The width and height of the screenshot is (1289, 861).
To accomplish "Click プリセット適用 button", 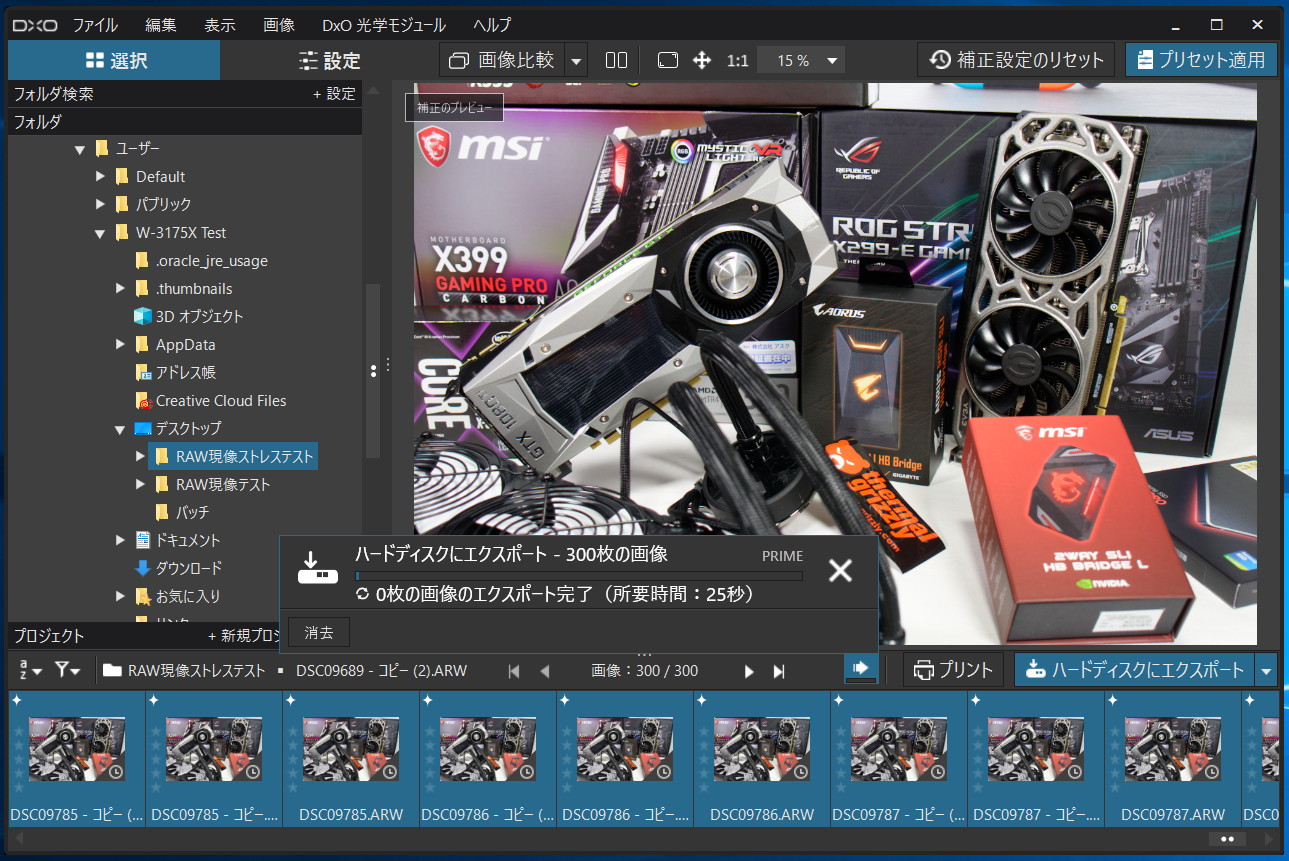I will [x=1201, y=60].
